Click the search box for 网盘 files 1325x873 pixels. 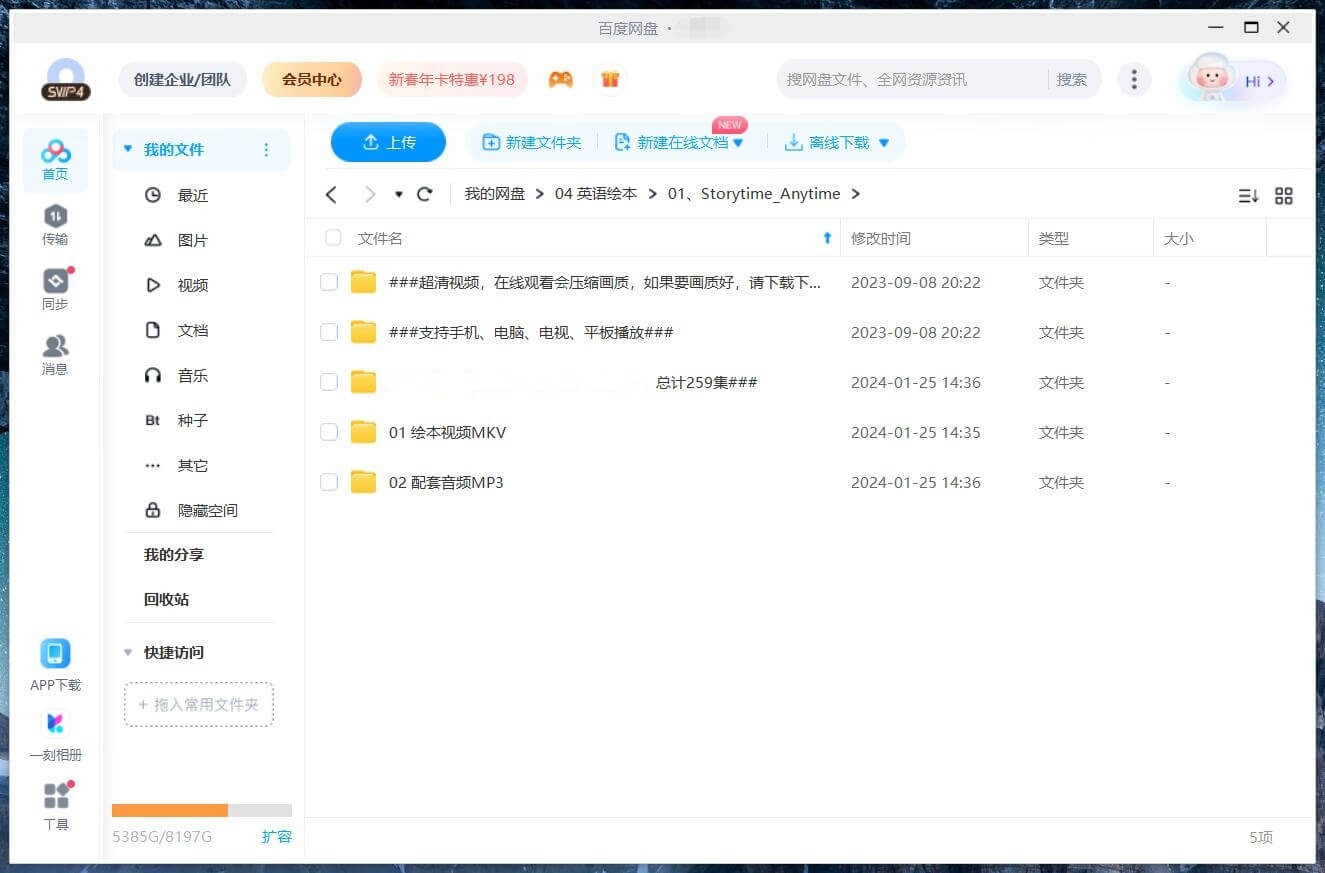(x=910, y=79)
